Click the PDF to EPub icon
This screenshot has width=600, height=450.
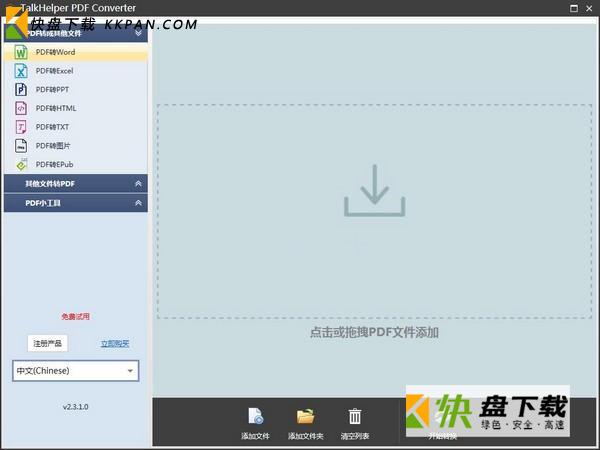(x=21, y=165)
